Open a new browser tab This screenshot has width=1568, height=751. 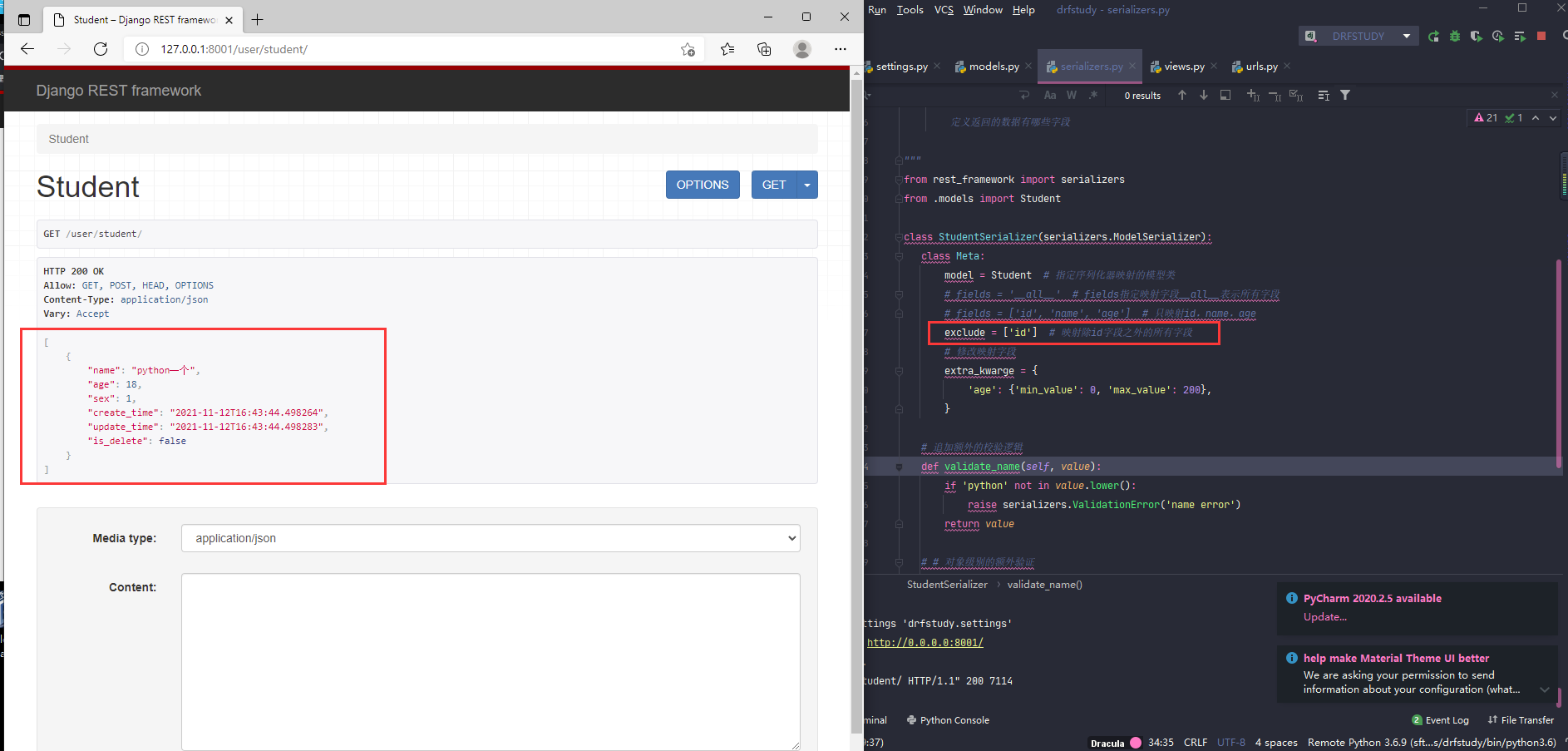258,19
